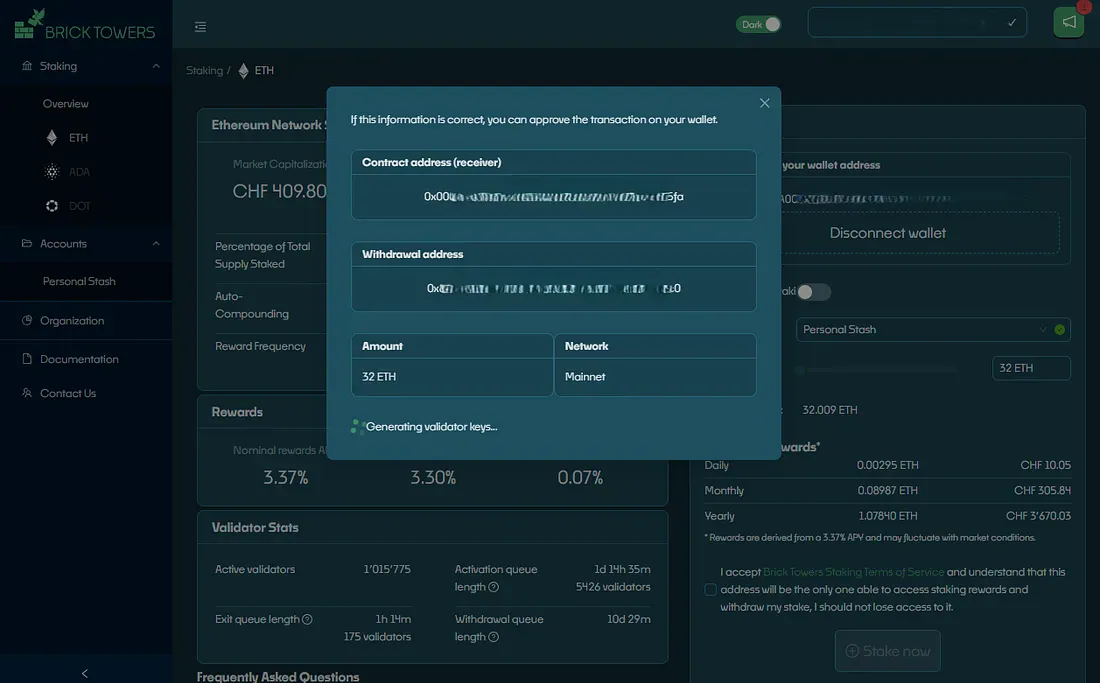Open the Documentation menu item
This screenshot has height=683, width=1100.
point(79,359)
